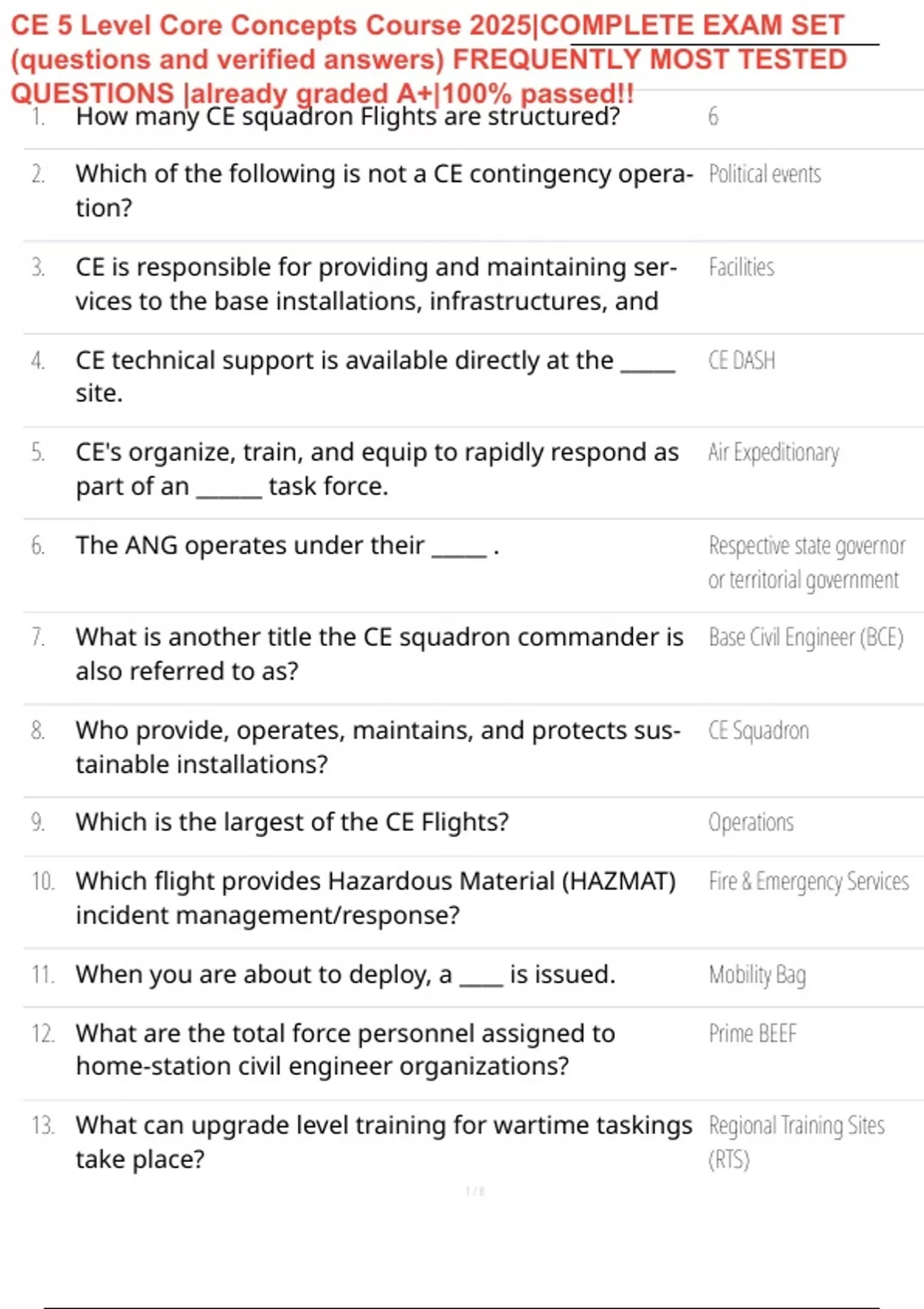This screenshot has width=924, height=1309.
Task: Click question 1 about CE squadron Flights
Action: point(347,117)
